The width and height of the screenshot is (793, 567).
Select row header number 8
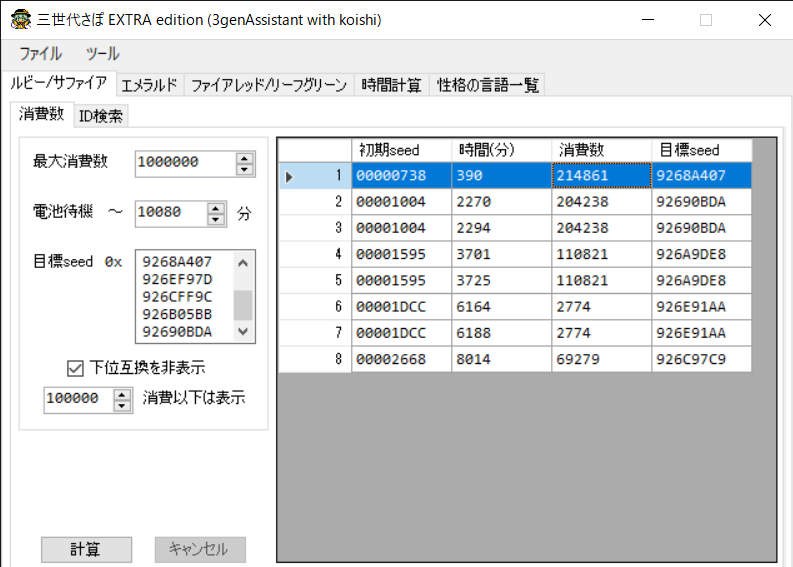pos(315,360)
